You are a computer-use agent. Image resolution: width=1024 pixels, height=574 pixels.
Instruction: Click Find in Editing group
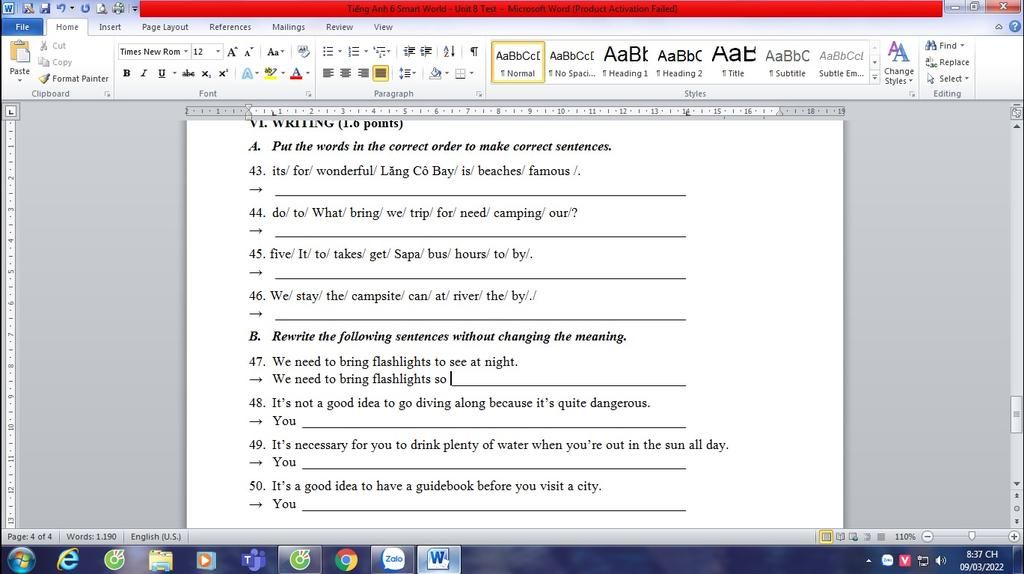click(x=945, y=46)
